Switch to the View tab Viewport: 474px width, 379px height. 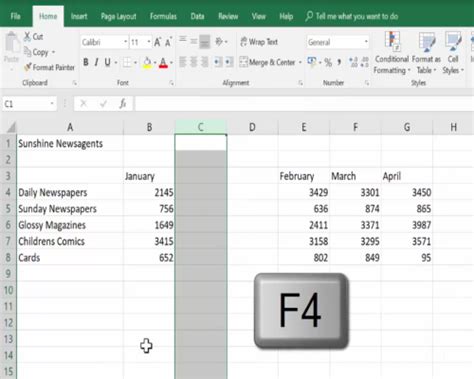point(259,16)
